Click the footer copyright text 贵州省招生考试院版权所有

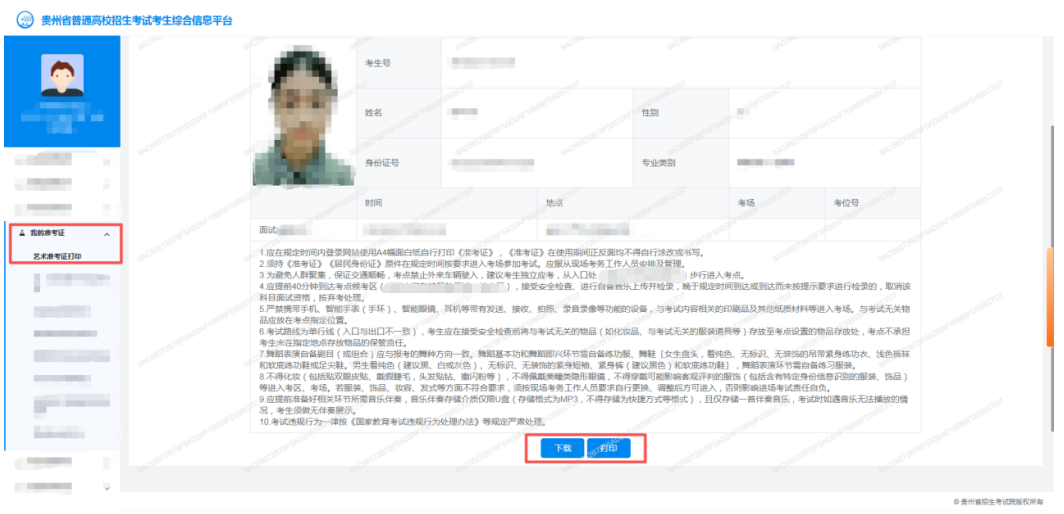coord(998,501)
